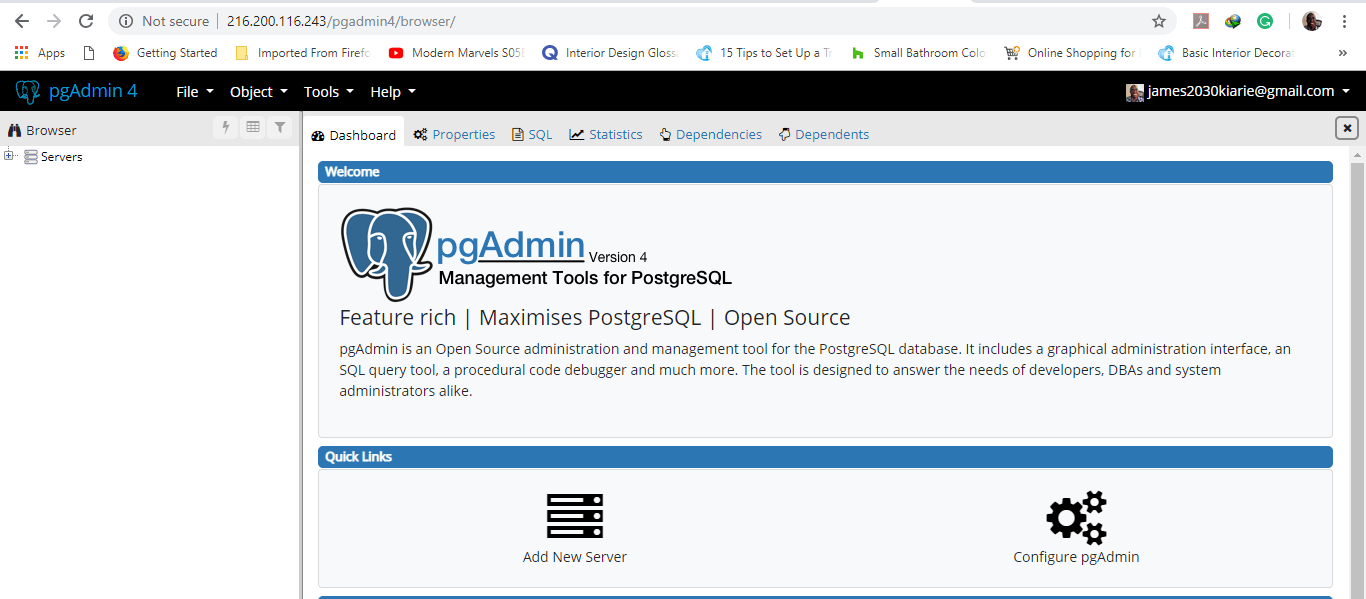Open the Tools menu

[328, 92]
